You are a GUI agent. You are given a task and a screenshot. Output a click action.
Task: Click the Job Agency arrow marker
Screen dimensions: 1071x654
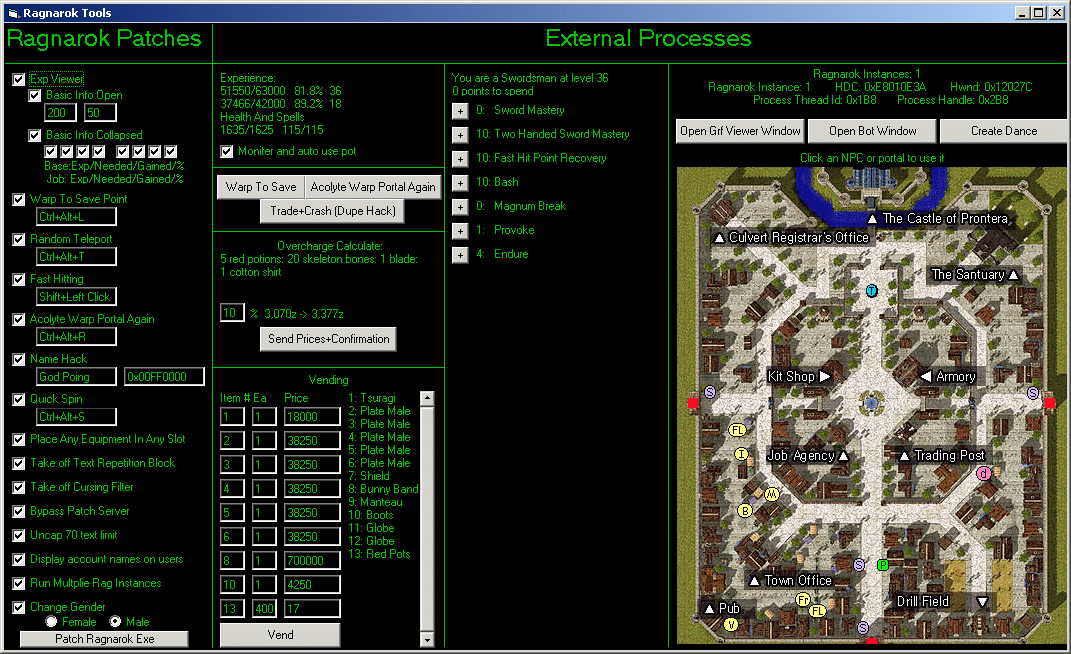(843, 456)
